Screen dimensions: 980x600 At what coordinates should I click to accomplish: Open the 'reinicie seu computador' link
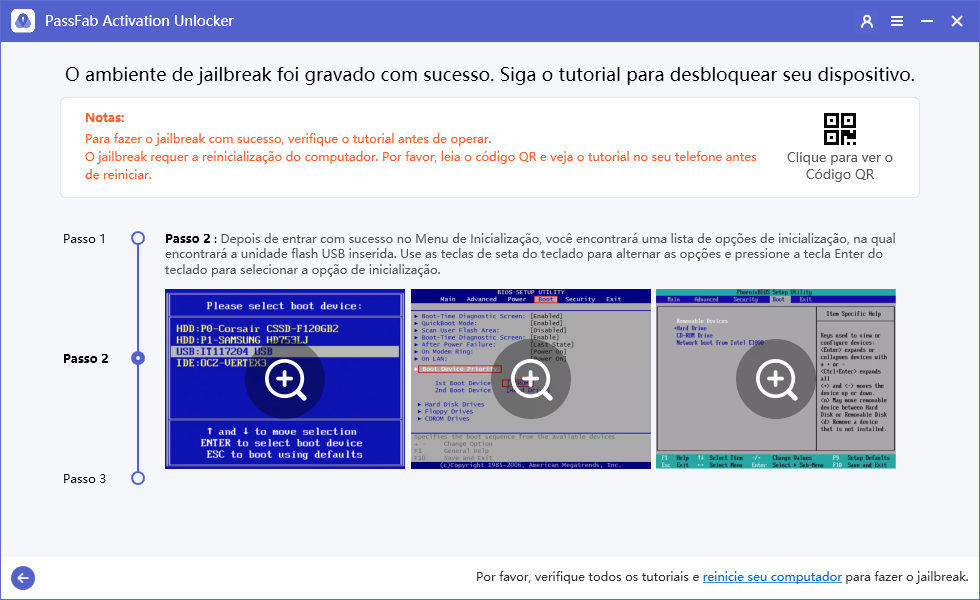coord(772,577)
